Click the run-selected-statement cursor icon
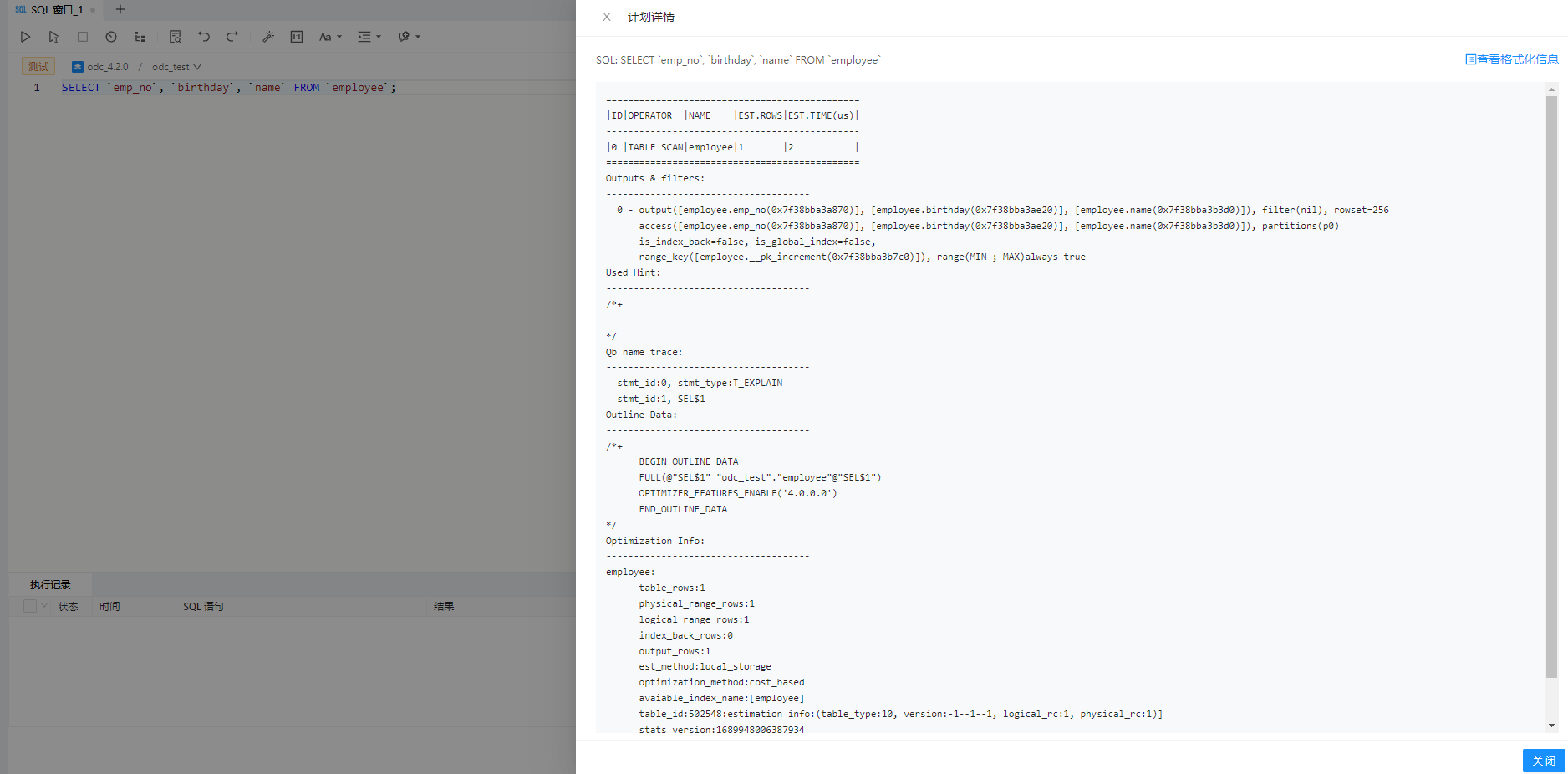Screen dimensions: 1568x774 click(53, 37)
